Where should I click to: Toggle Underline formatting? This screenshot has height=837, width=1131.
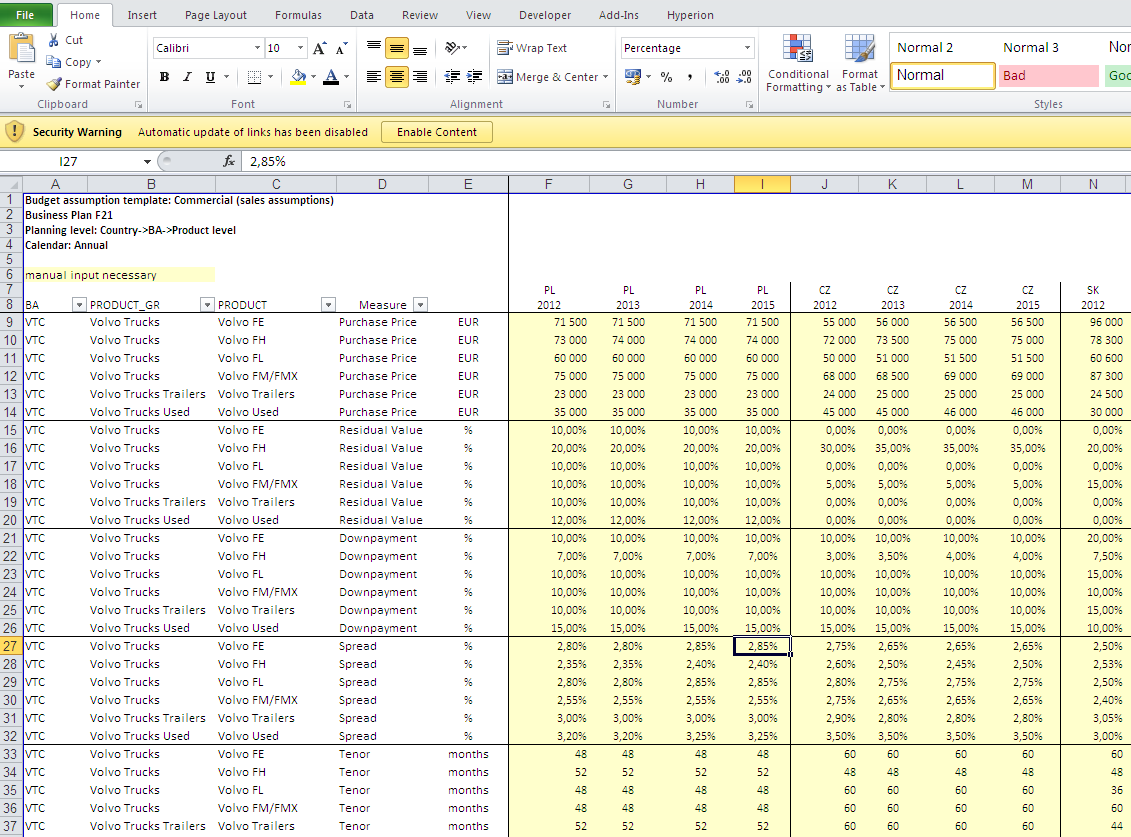point(210,76)
